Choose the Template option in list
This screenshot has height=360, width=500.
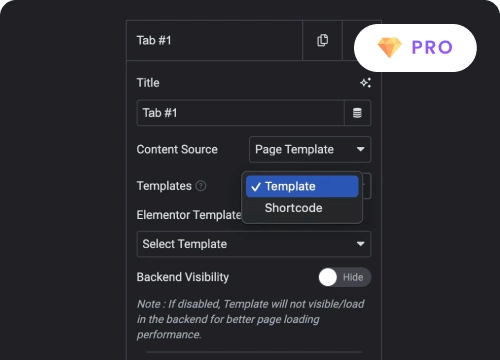(302, 186)
